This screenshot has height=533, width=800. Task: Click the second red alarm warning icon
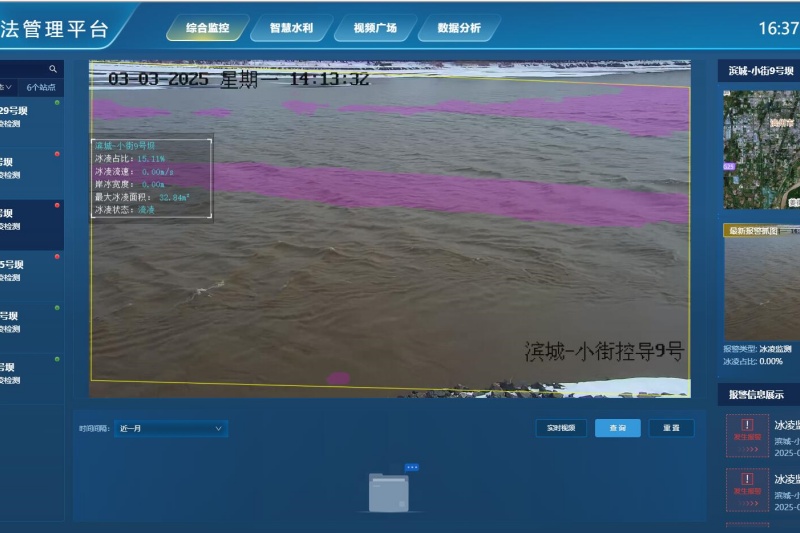[747, 489]
